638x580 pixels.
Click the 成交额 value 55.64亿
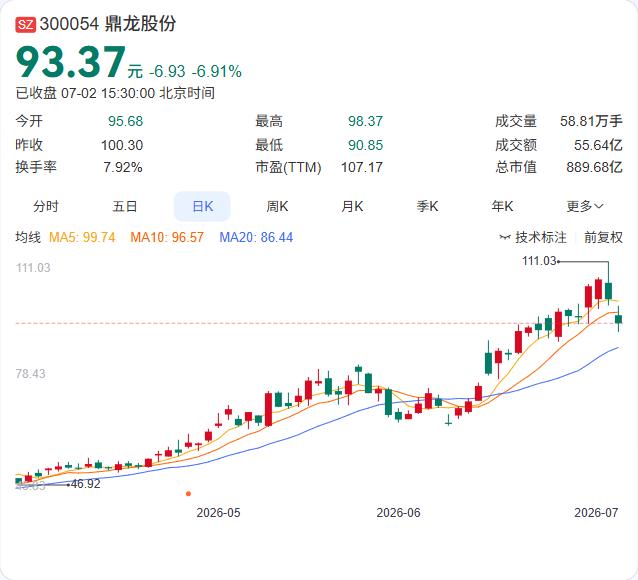598,145
